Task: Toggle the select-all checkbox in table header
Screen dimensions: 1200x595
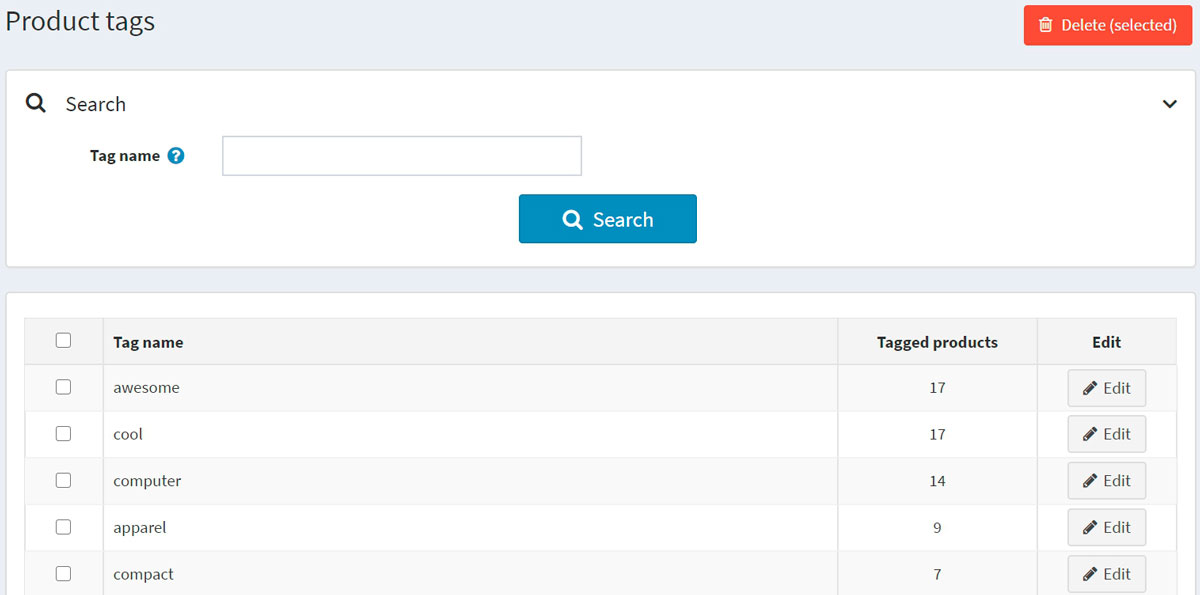Action: tap(64, 341)
